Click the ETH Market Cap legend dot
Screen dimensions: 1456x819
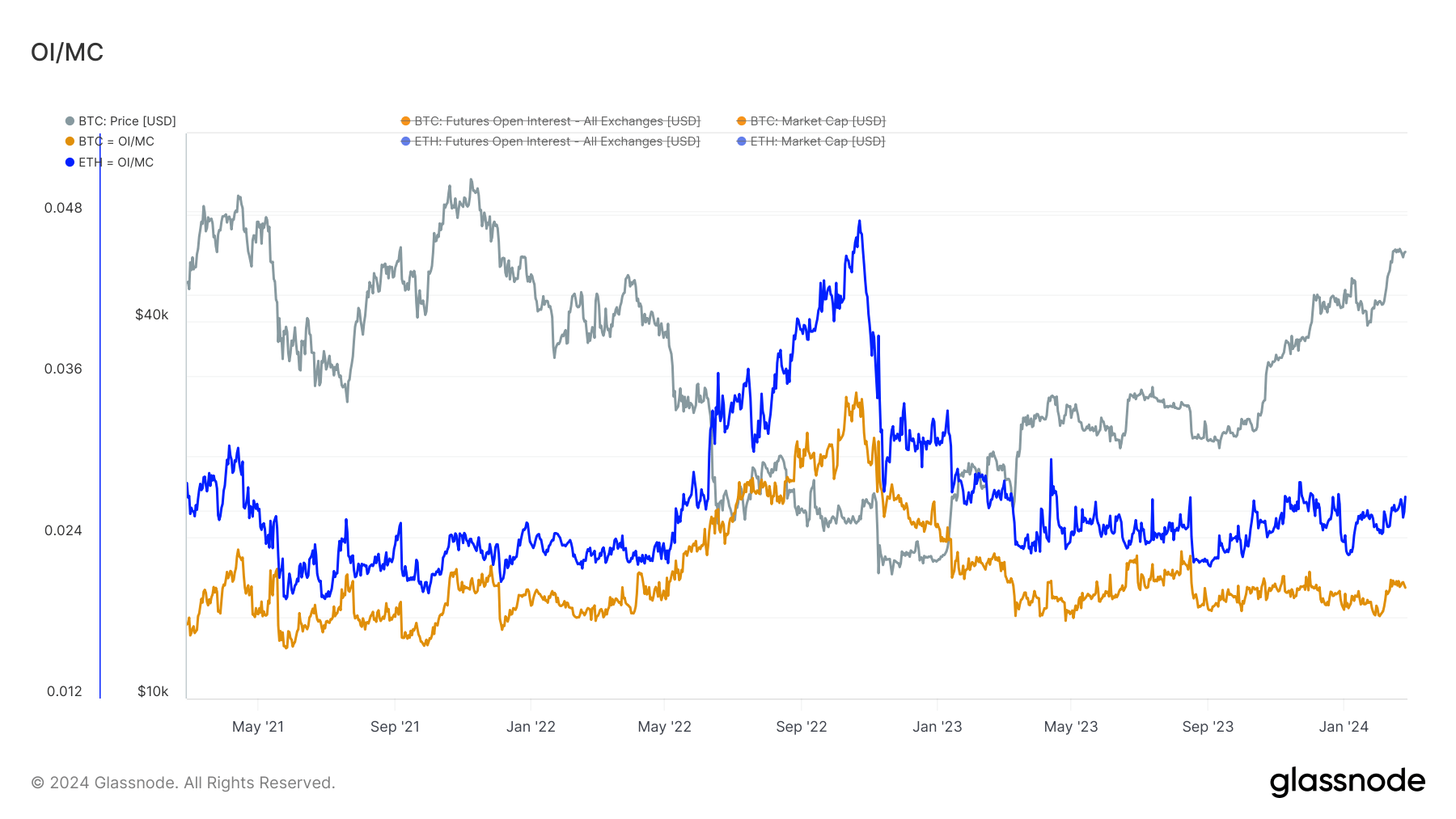click(x=741, y=141)
